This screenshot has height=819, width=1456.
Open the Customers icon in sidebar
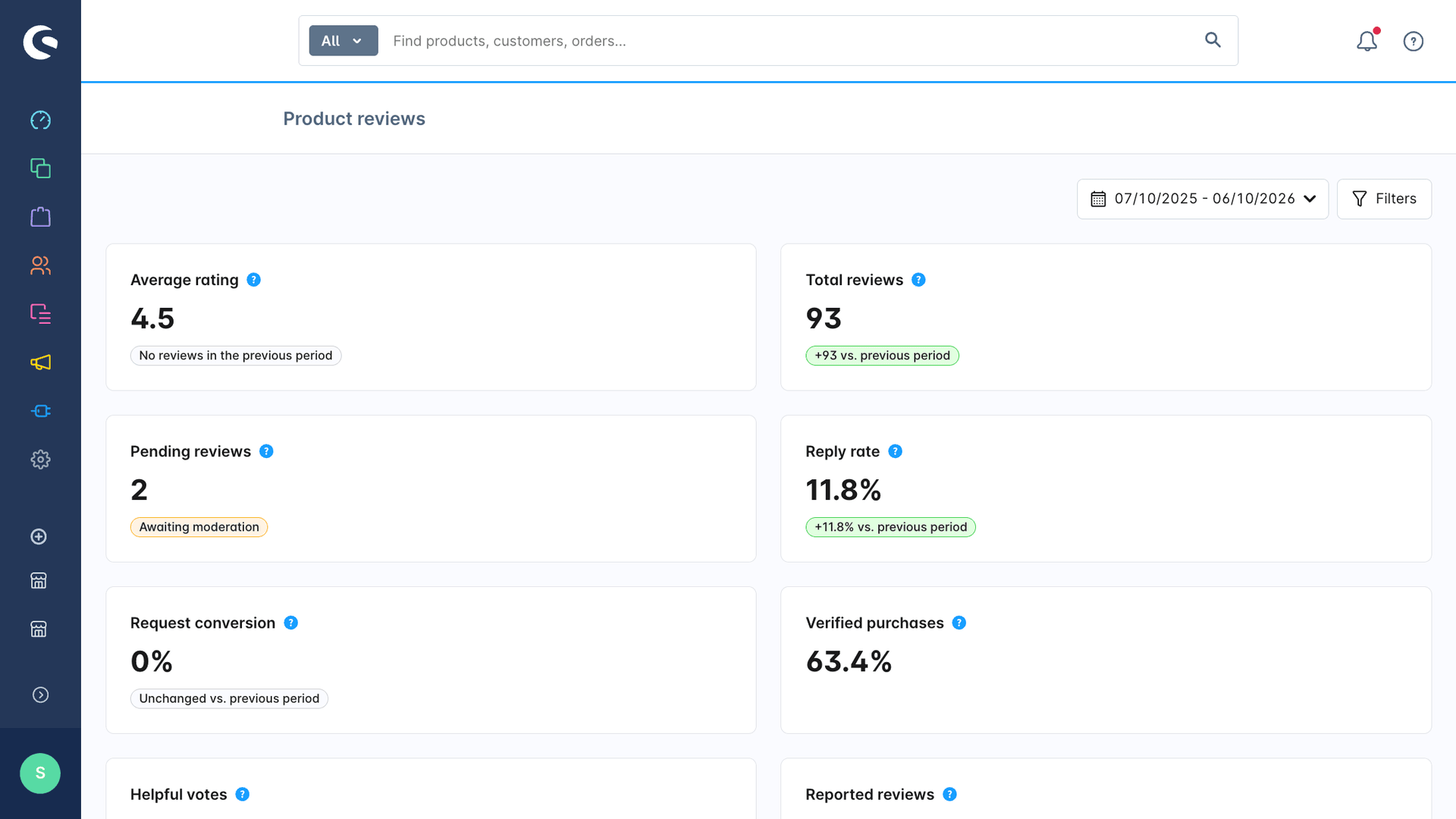pyautogui.click(x=40, y=265)
